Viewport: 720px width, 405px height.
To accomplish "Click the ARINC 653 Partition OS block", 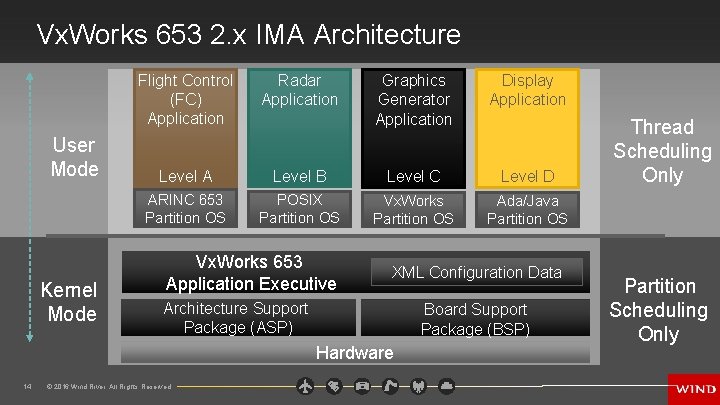I will (x=186, y=208).
